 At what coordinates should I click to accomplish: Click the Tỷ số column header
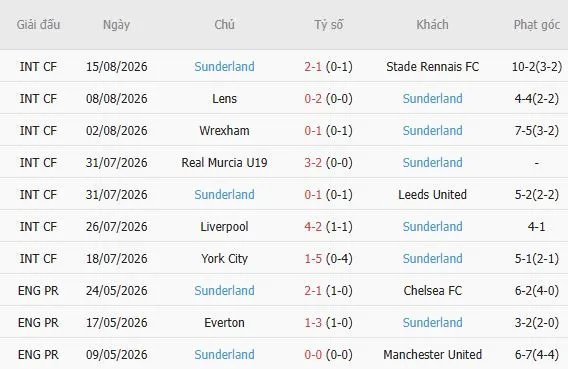pos(328,25)
